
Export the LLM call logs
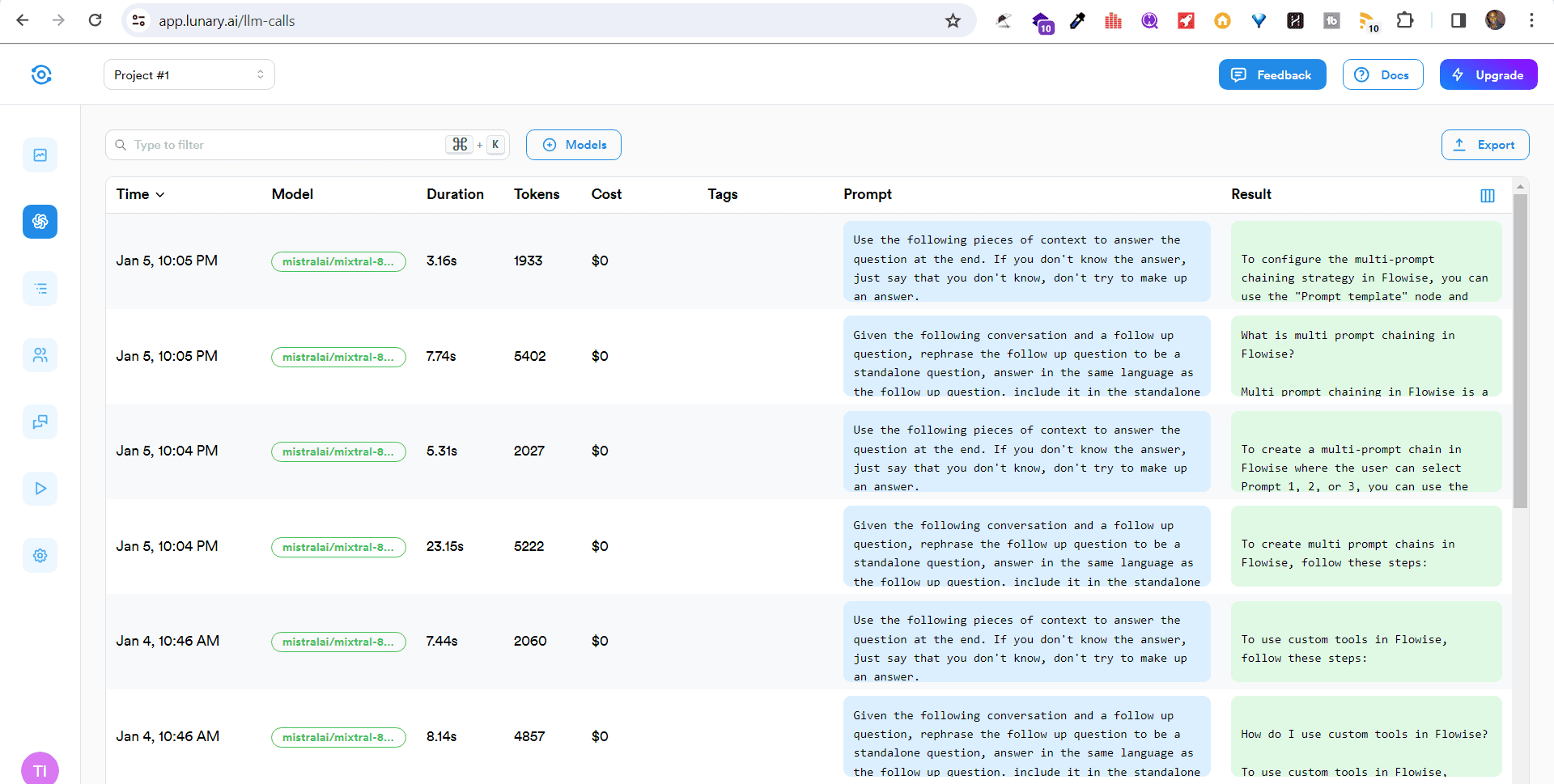pos(1485,144)
